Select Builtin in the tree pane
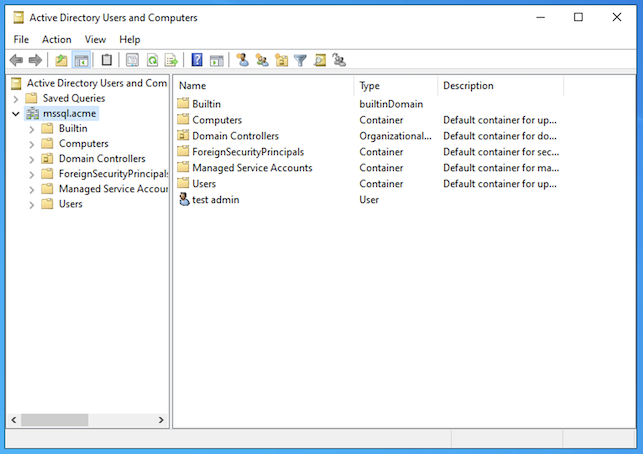 pos(73,128)
